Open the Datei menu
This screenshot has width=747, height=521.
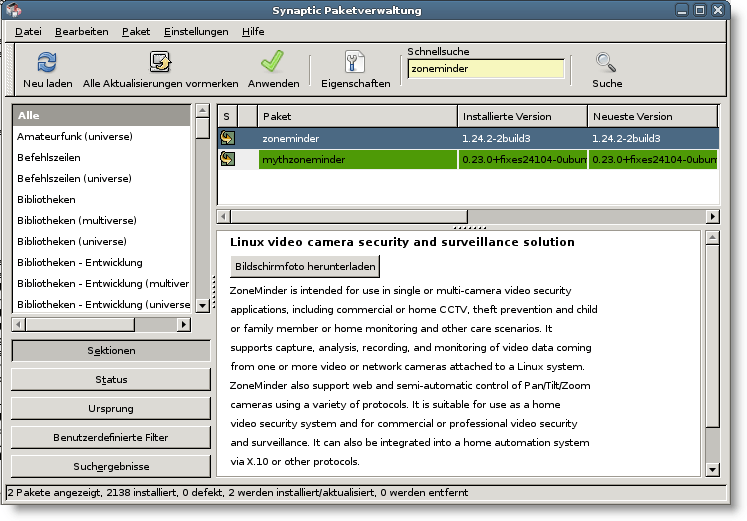point(28,31)
